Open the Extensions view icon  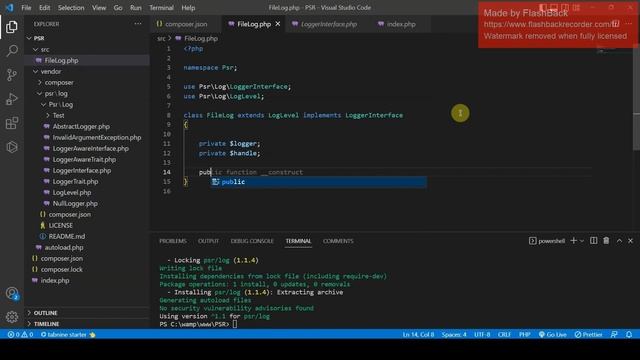click(12, 123)
